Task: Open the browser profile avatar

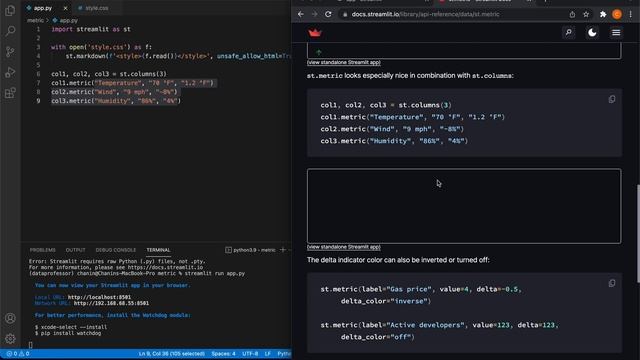Action: pos(617,14)
